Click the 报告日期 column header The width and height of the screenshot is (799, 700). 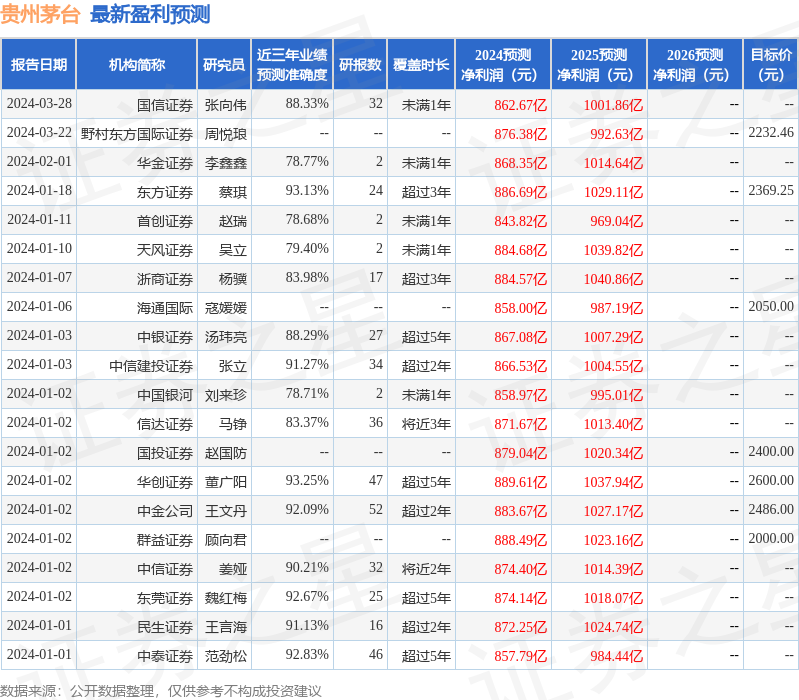point(39,64)
